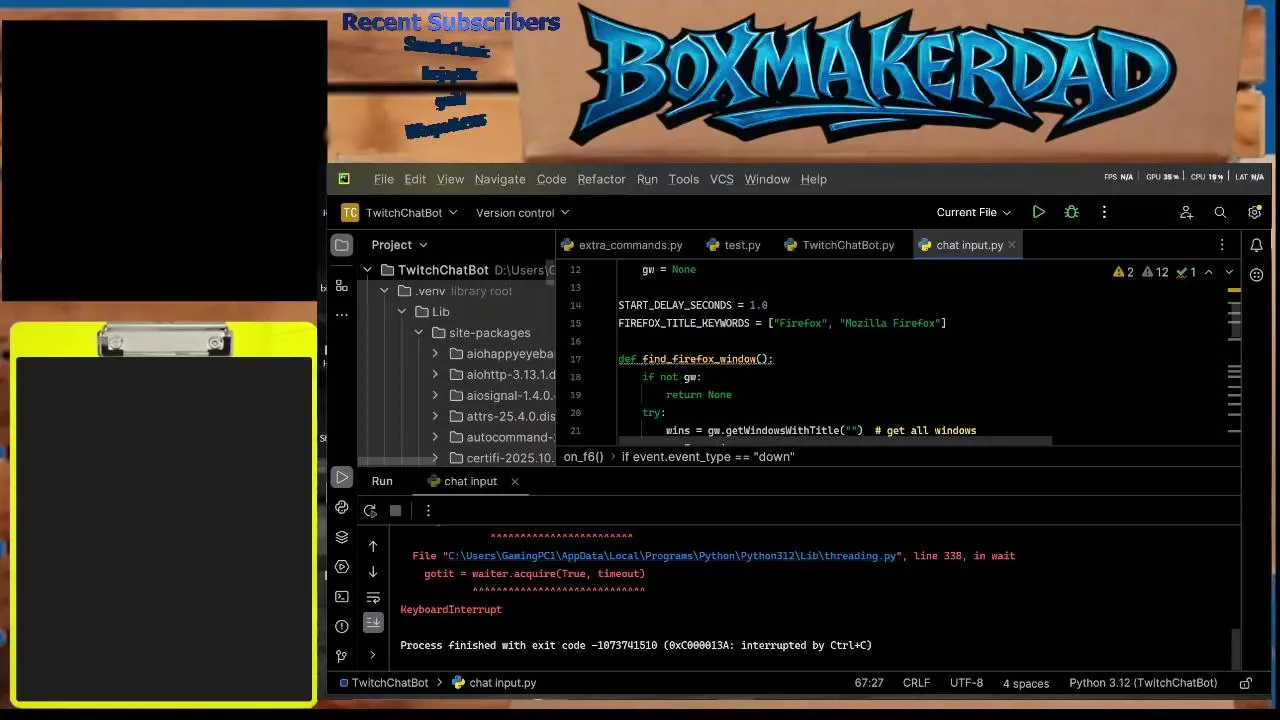Start debugging with the green bug icon
Screen dimensions: 1280x720
[x=1071, y=212]
